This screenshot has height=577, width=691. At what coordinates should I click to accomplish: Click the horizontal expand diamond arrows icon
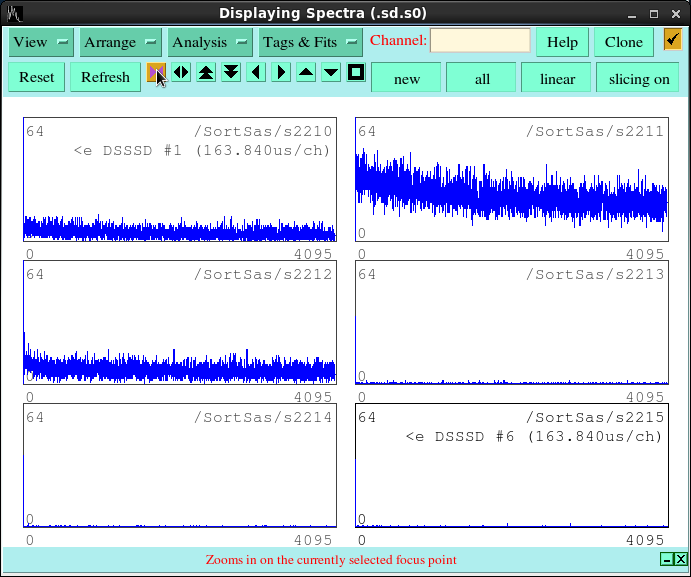click(x=181, y=73)
